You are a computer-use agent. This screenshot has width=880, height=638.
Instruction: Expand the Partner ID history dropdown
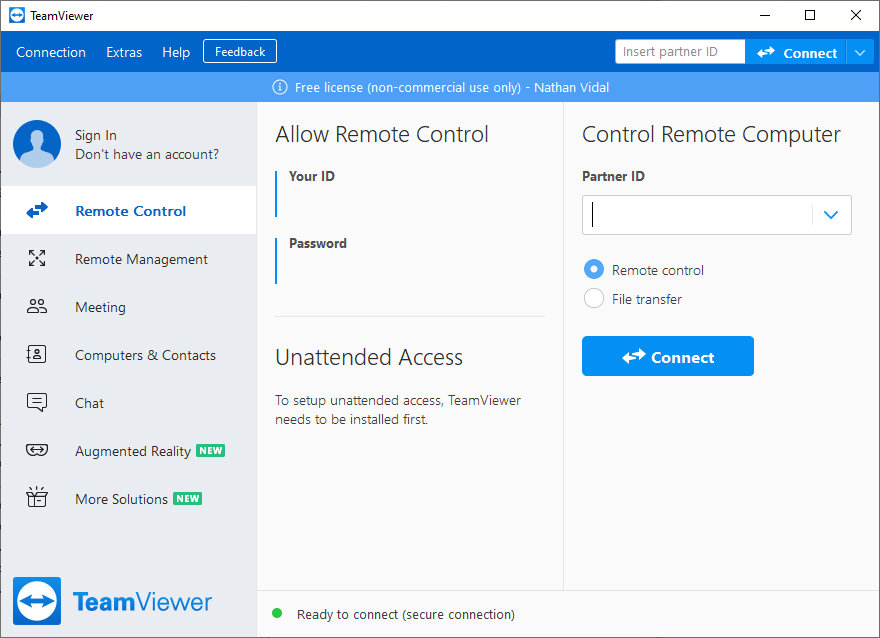[x=830, y=215]
